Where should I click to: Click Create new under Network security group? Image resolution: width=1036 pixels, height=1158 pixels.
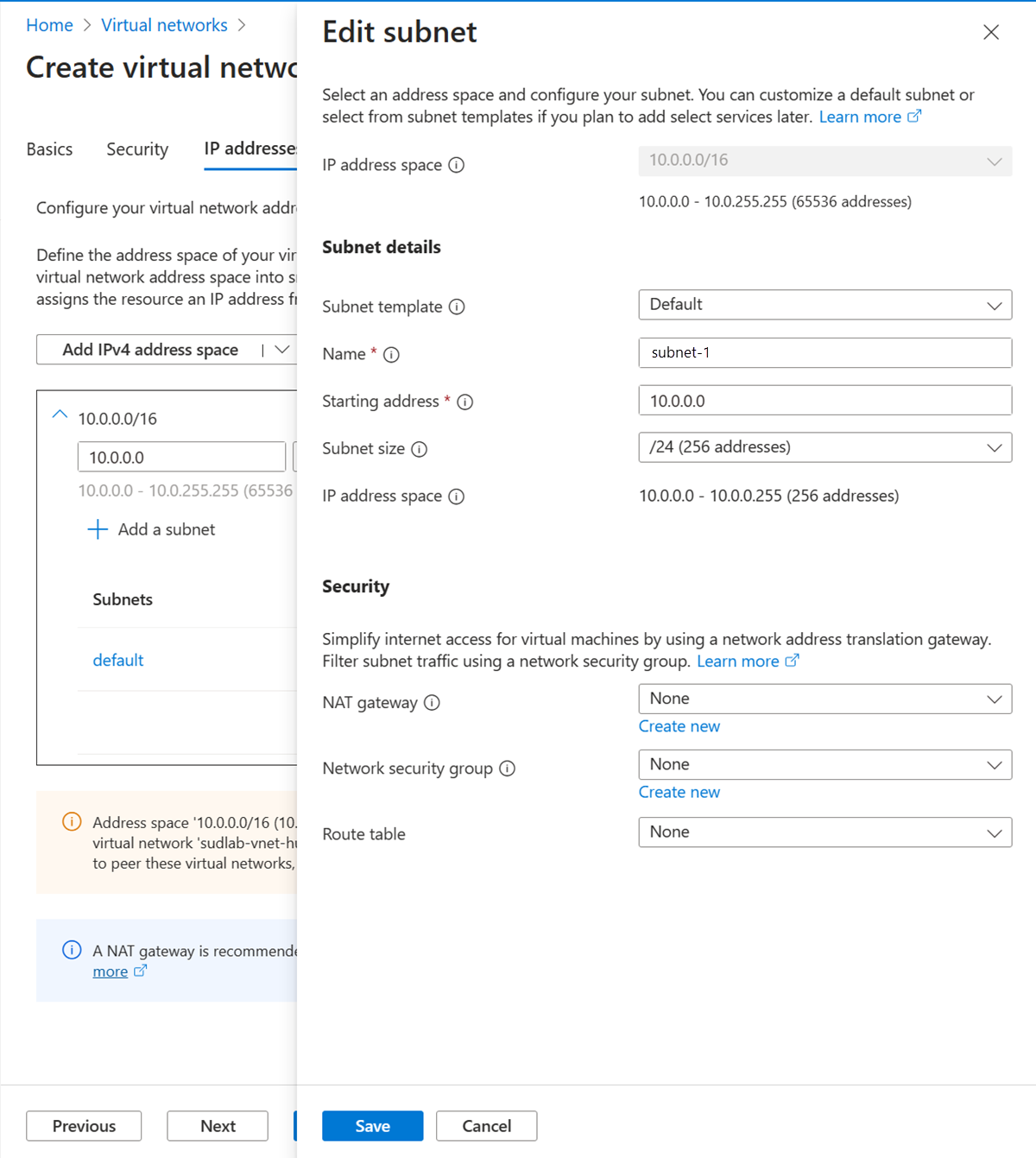(679, 793)
